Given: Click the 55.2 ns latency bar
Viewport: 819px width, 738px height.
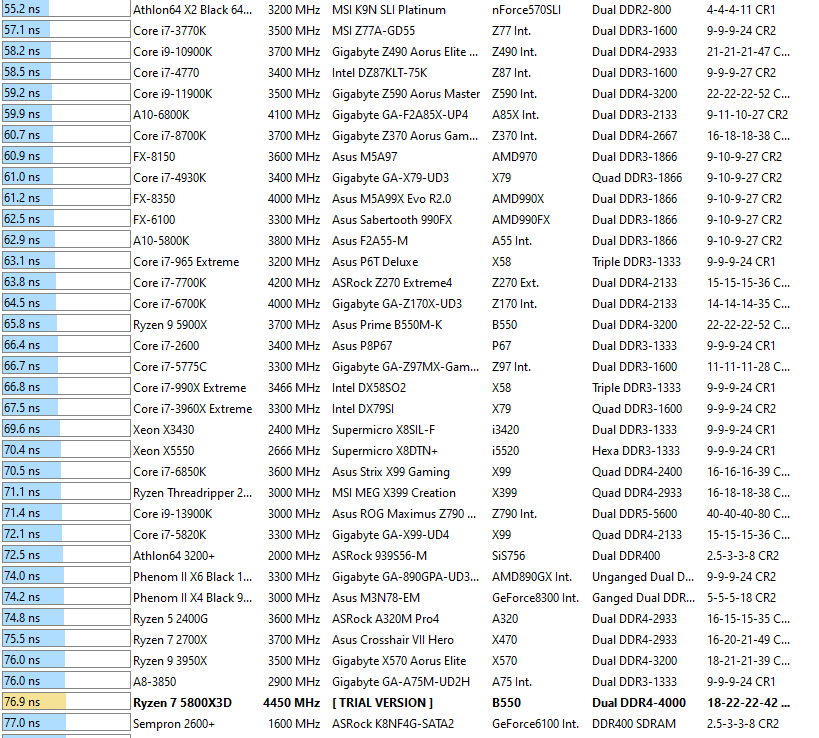Looking at the screenshot, I should [x=66, y=9].
